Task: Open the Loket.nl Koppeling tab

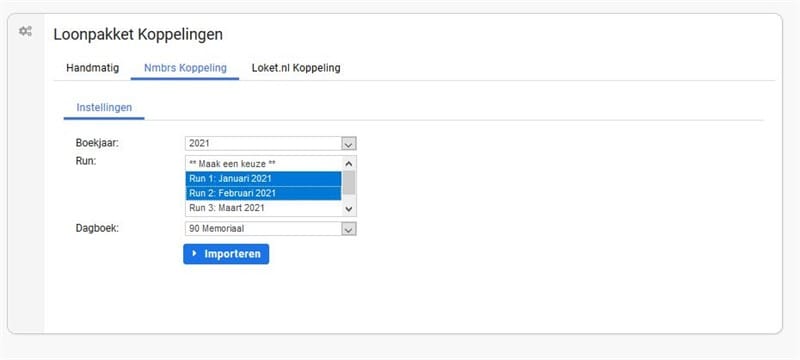Action: [296, 68]
